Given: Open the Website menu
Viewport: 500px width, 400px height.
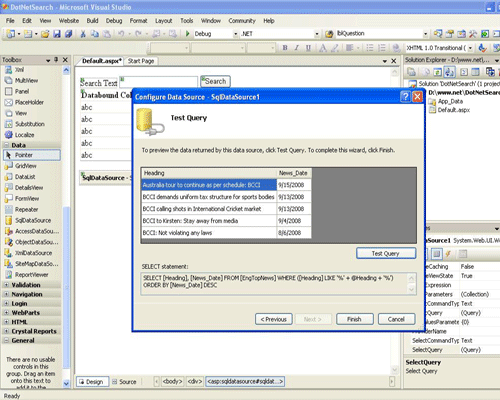Looking at the screenshot, I should pos(69,21).
